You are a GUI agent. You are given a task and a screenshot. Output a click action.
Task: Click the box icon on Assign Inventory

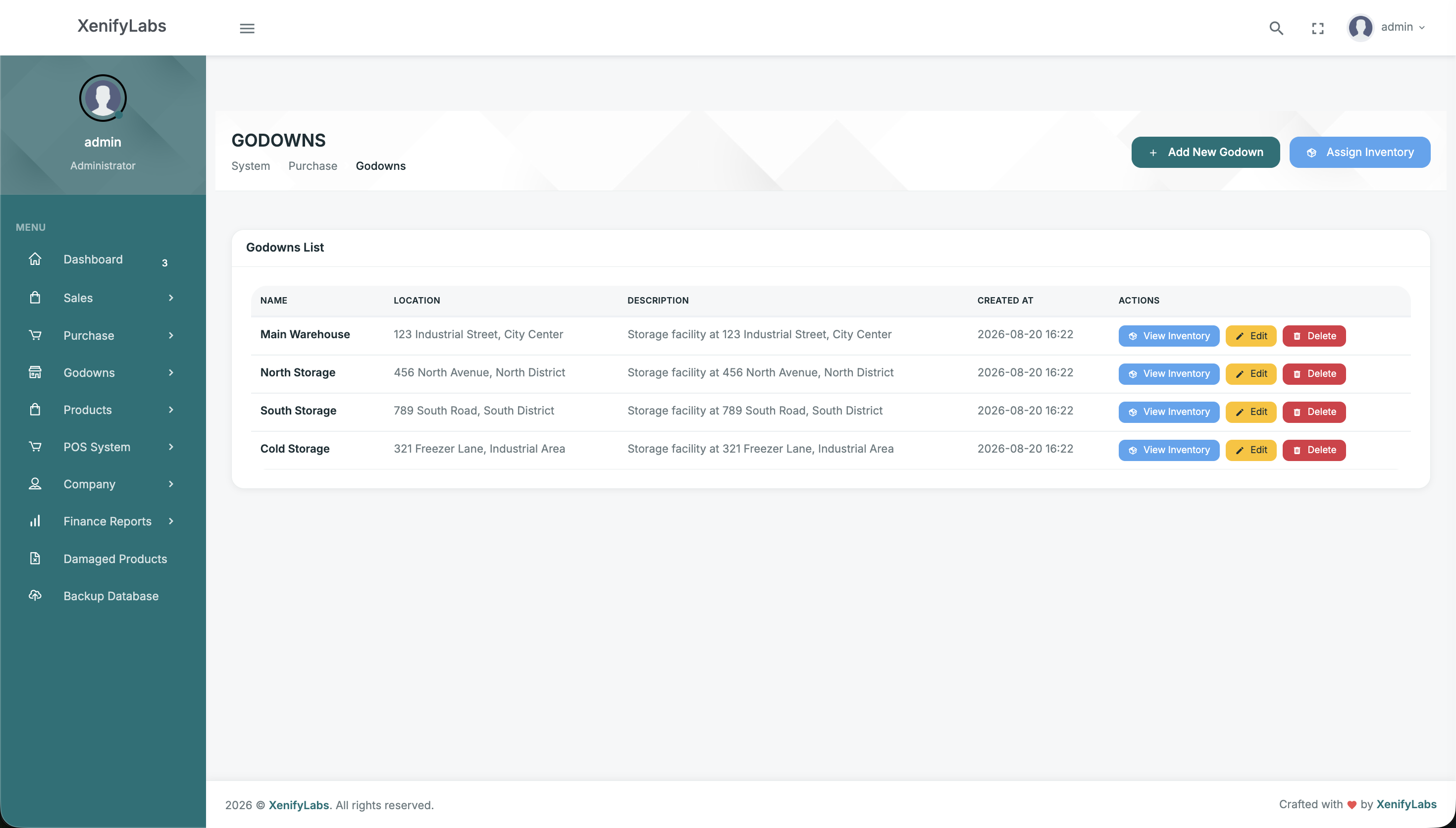[1311, 153]
